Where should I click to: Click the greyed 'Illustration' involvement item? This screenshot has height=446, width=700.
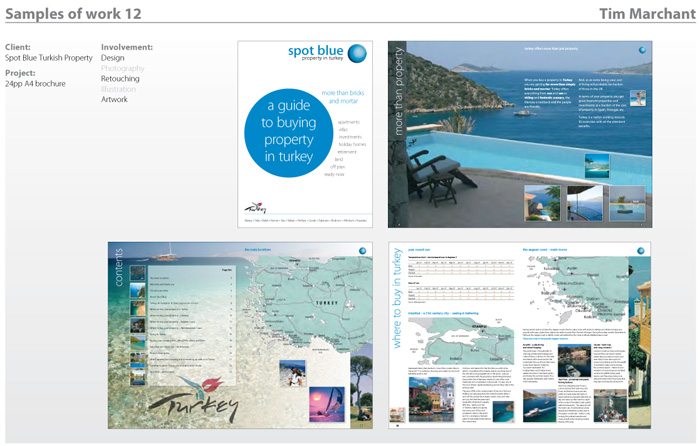118,89
